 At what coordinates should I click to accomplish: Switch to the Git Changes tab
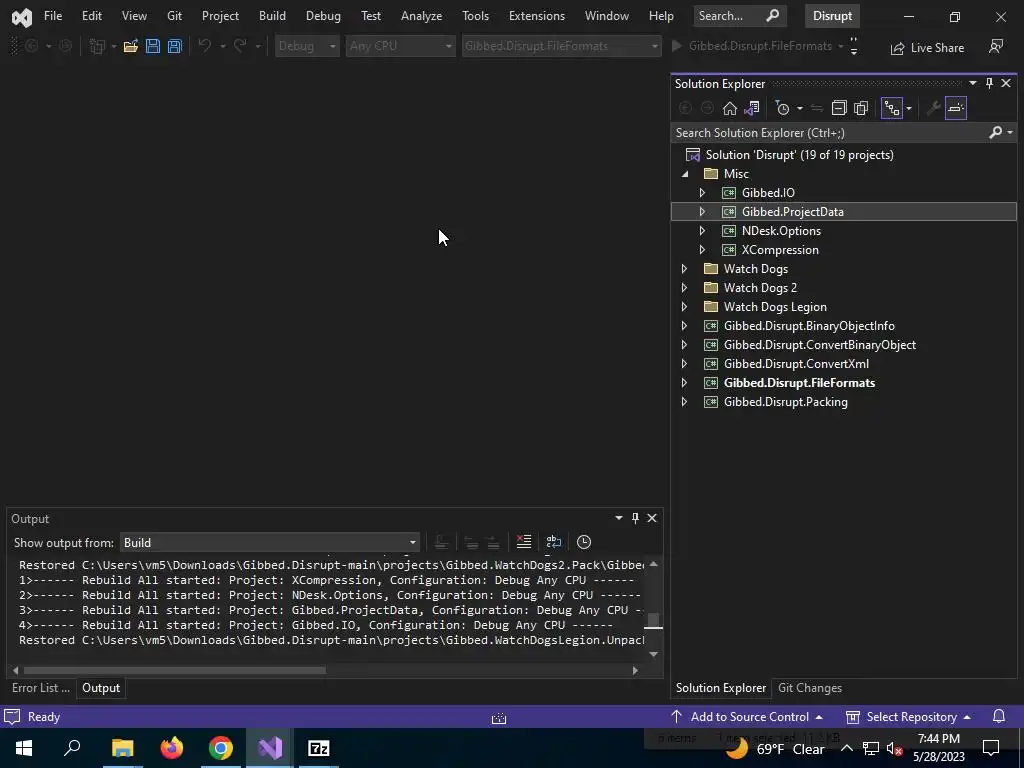tap(810, 688)
